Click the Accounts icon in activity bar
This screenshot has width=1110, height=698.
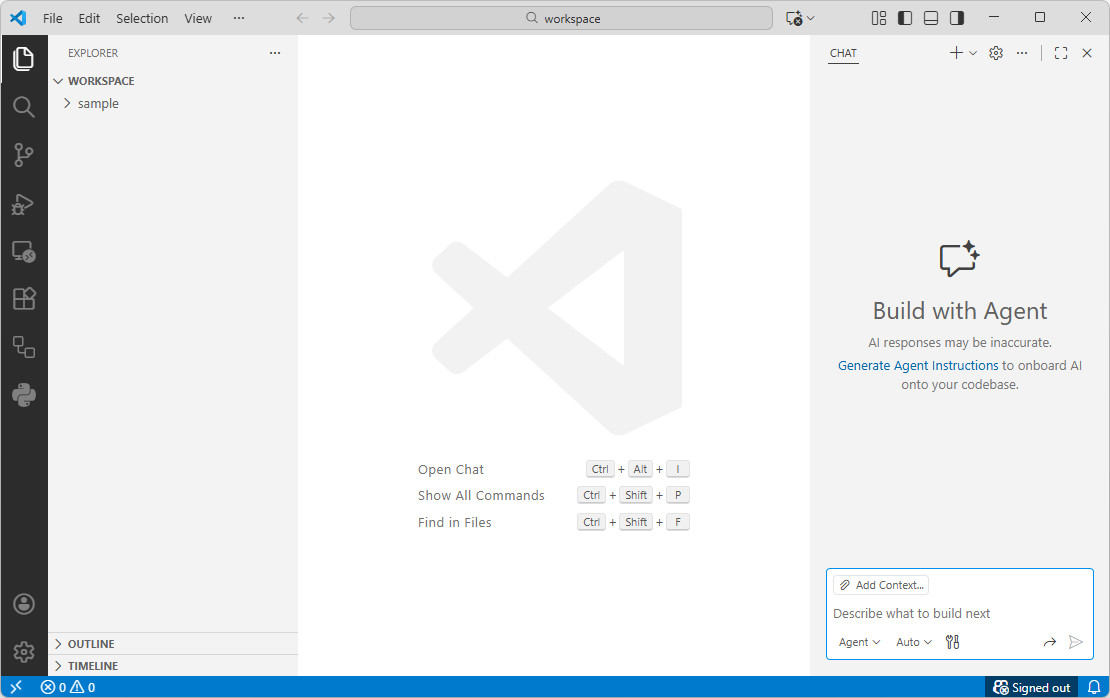23,604
